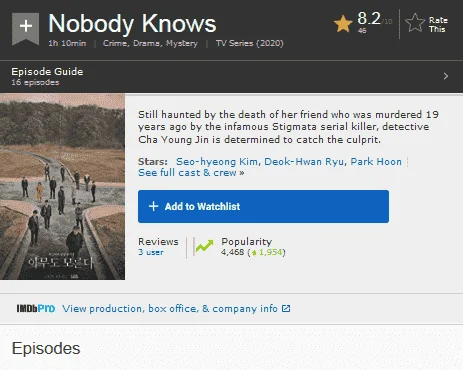Open Seo-hyeong Kim's profile link

tap(217, 162)
